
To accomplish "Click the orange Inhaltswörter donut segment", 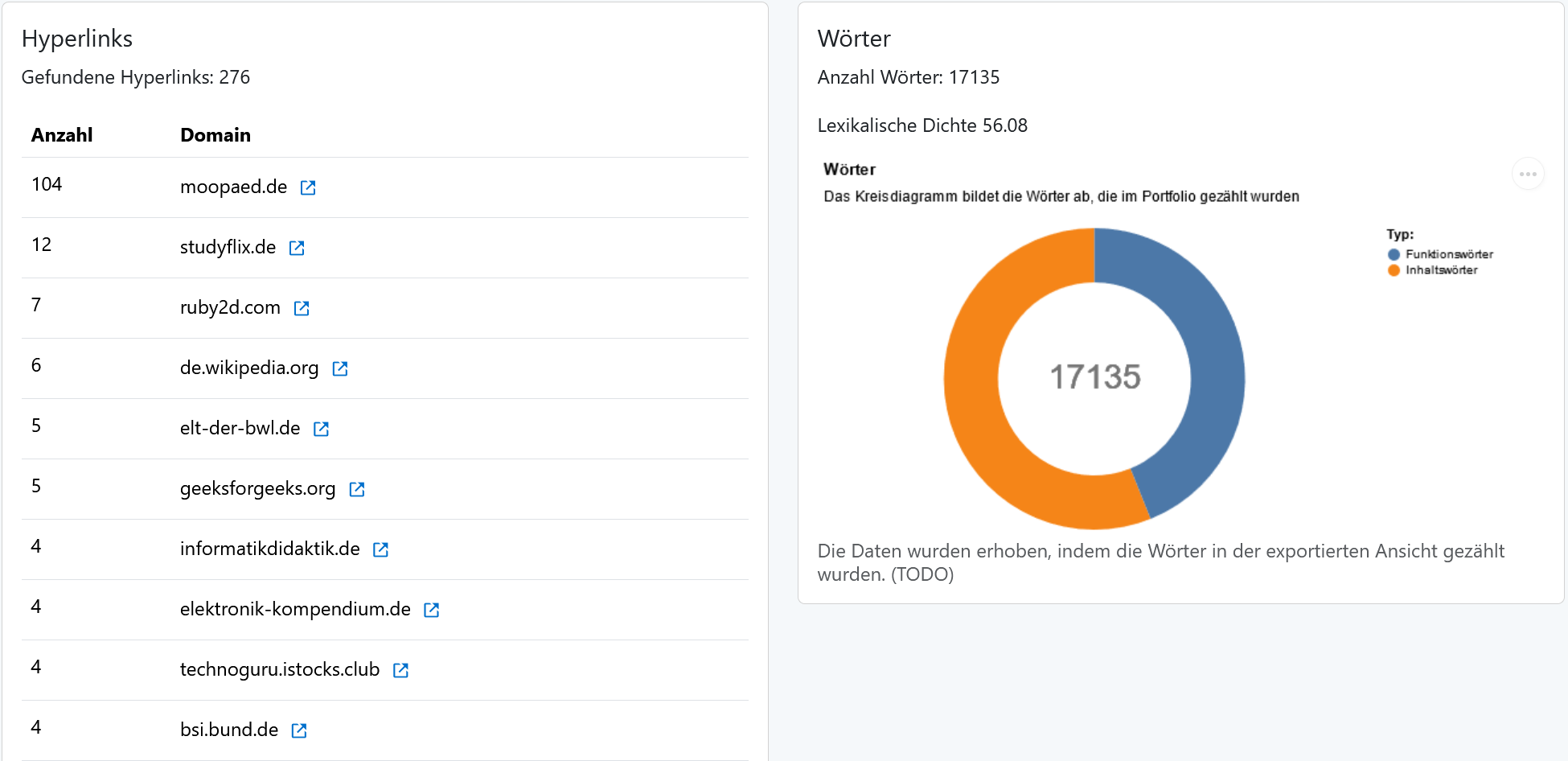I will [989, 434].
